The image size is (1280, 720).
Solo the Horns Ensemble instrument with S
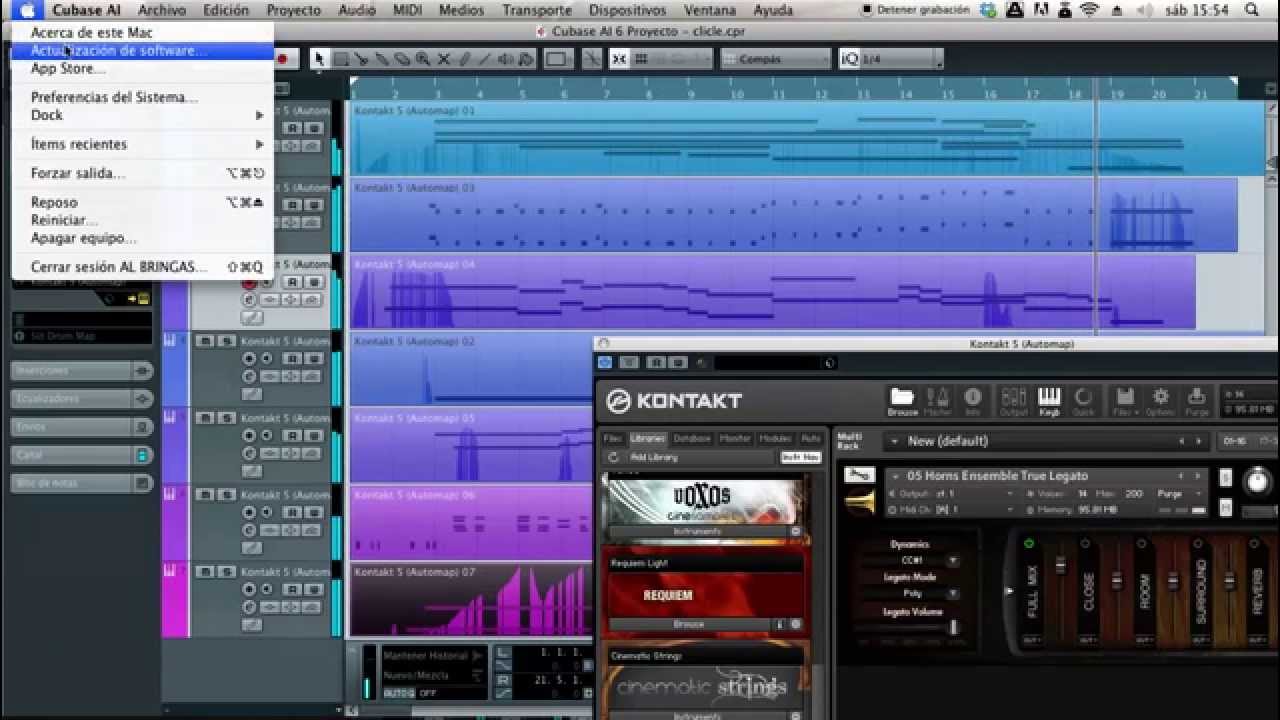[x=1226, y=478]
